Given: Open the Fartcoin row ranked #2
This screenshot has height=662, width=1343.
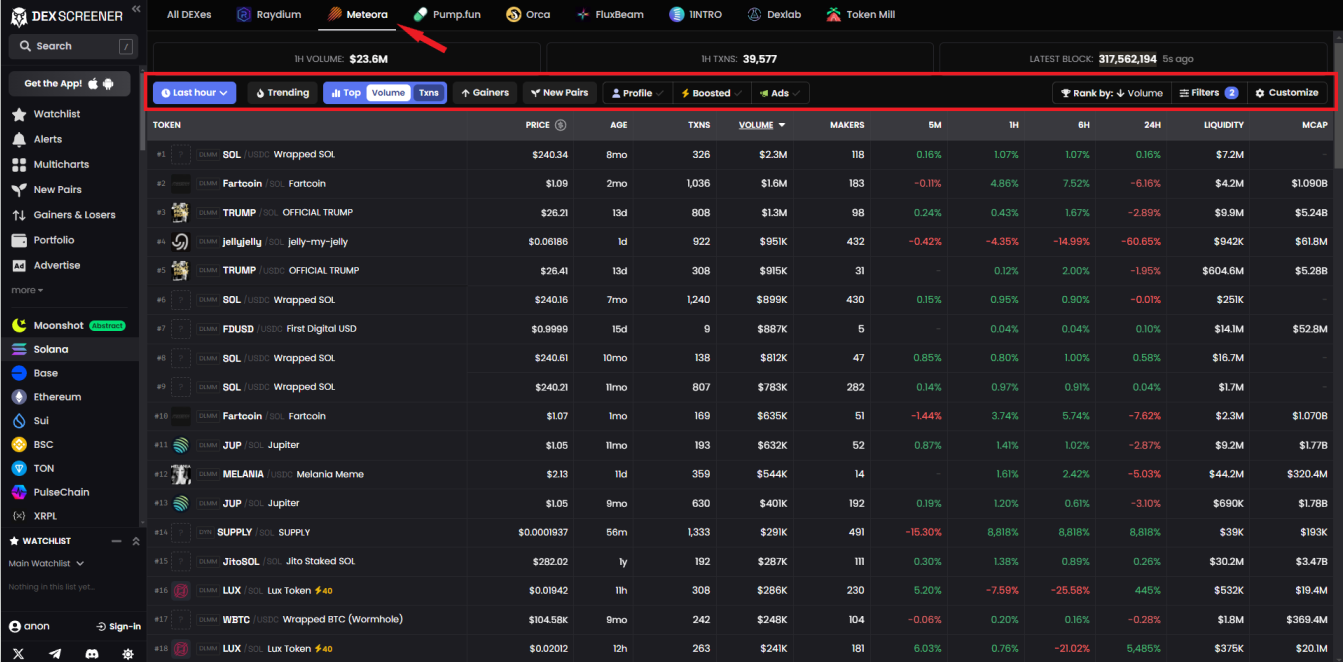Looking at the screenshot, I should 740,184.
